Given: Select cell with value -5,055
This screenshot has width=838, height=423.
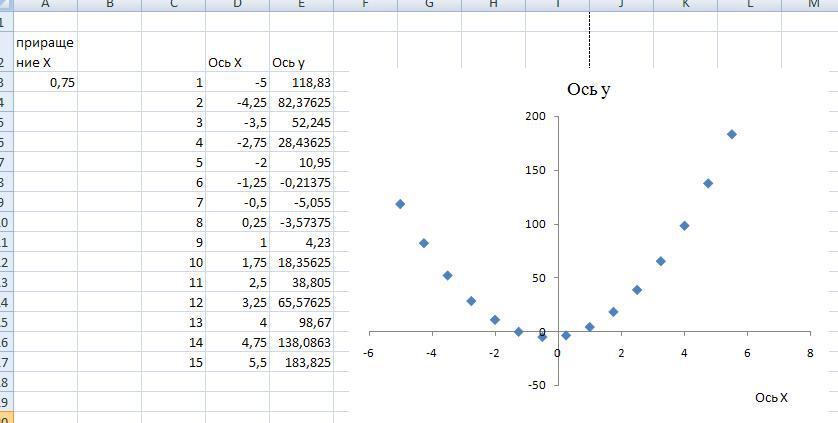Looking at the screenshot, I should coord(301,203).
